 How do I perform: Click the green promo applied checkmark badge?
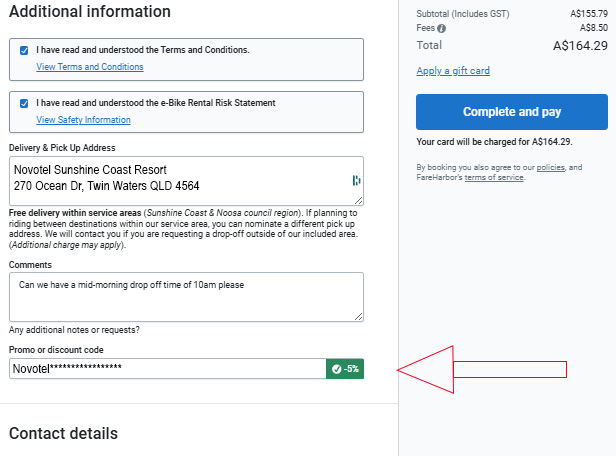click(x=345, y=369)
